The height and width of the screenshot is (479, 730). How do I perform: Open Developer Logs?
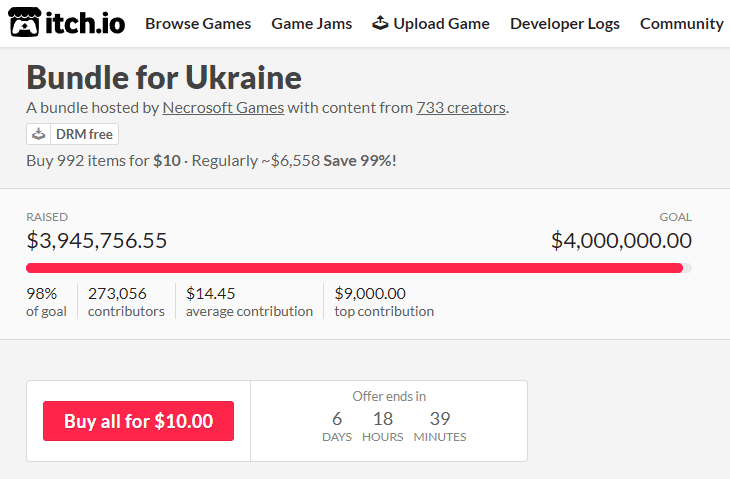click(565, 24)
